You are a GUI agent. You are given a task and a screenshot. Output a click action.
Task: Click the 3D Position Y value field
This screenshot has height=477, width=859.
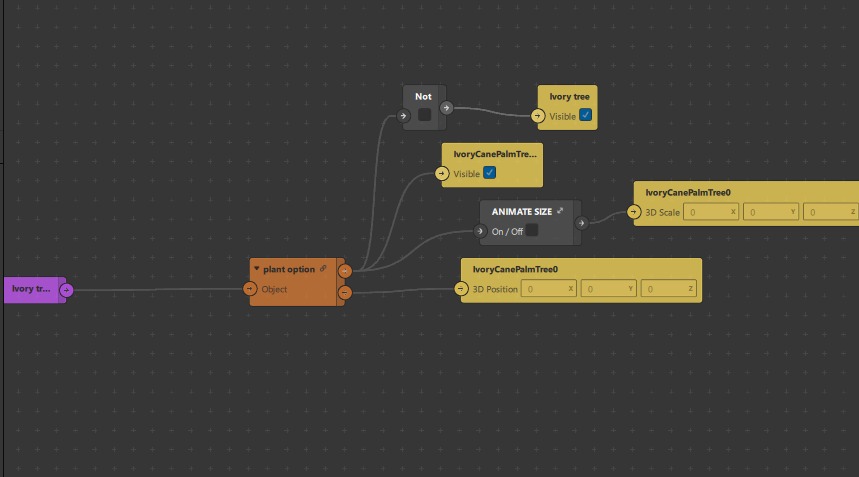(609, 289)
